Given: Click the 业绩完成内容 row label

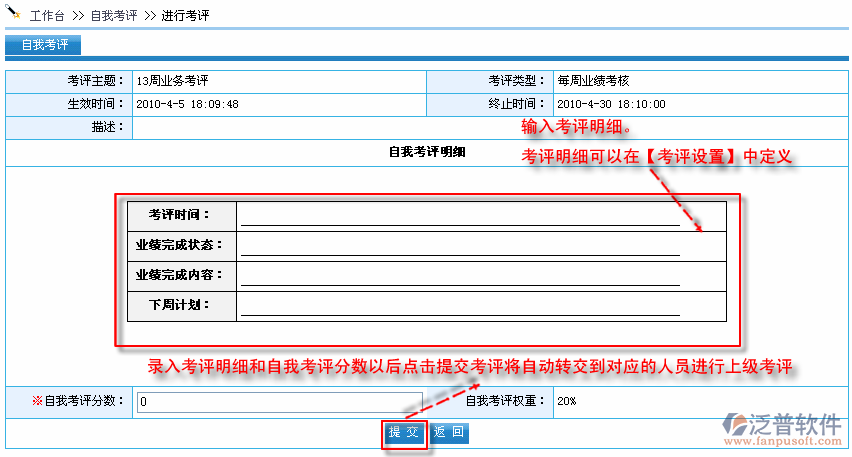Looking at the screenshot, I should click(179, 275).
